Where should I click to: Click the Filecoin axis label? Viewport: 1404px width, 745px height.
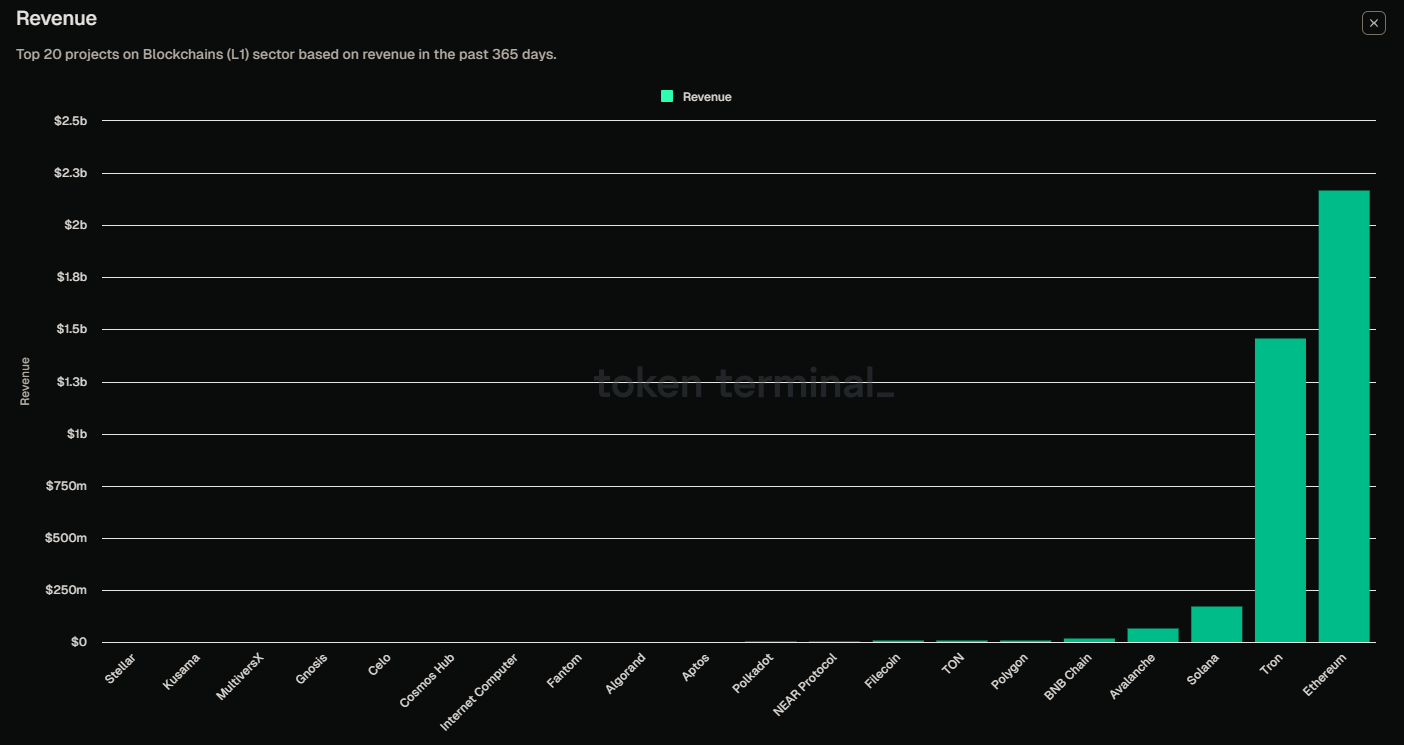[882, 671]
